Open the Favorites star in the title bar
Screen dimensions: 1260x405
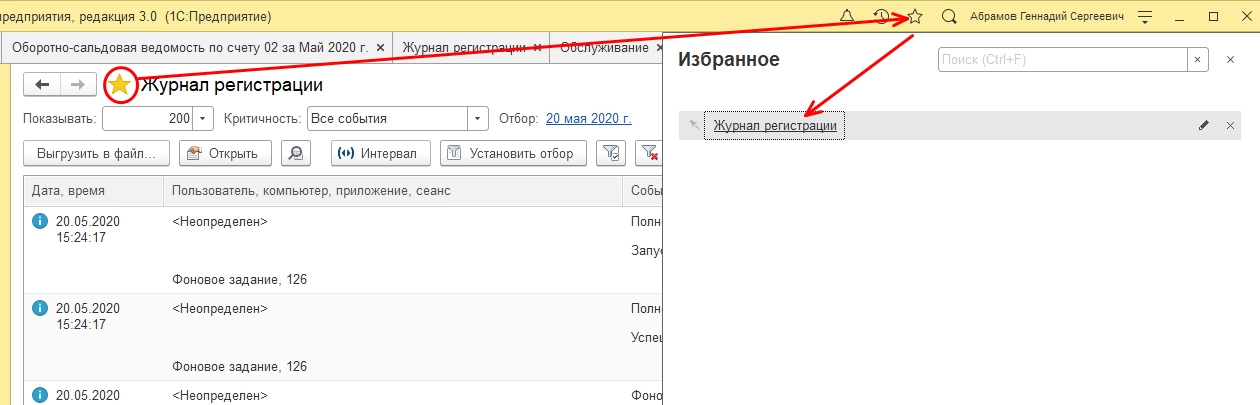(915, 17)
